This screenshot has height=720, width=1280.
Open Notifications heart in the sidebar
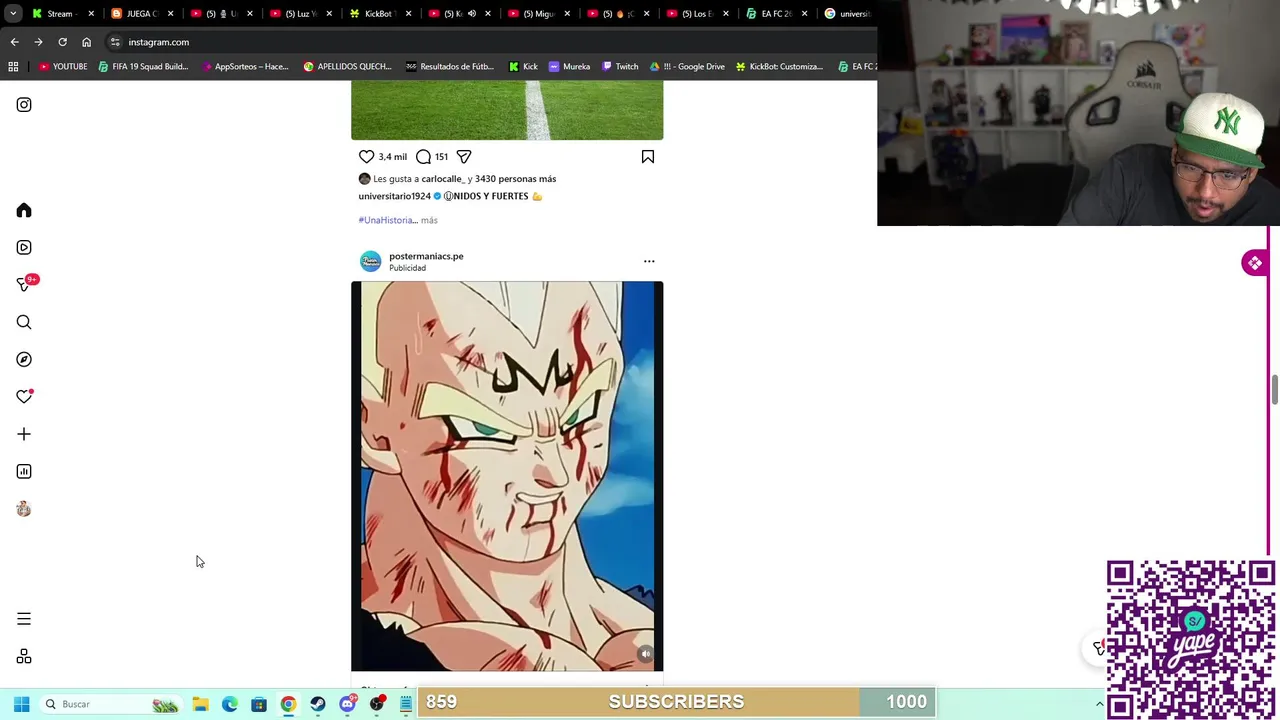pyautogui.click(x=24, y=397)
